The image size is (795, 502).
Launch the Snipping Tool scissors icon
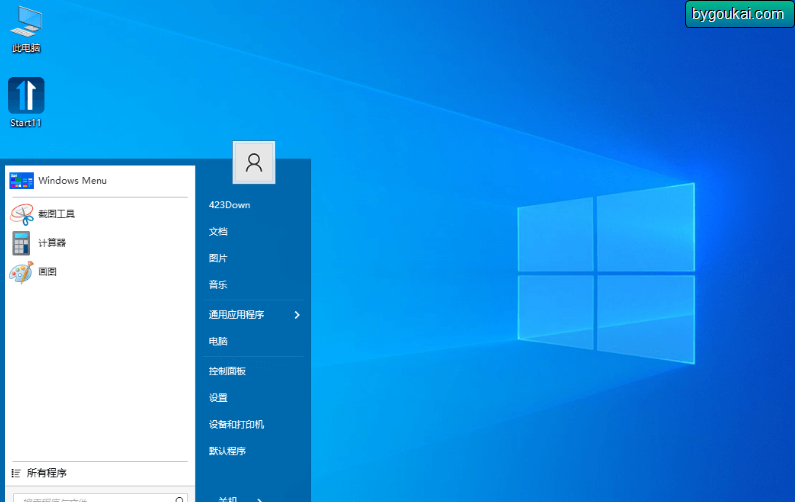21,214
